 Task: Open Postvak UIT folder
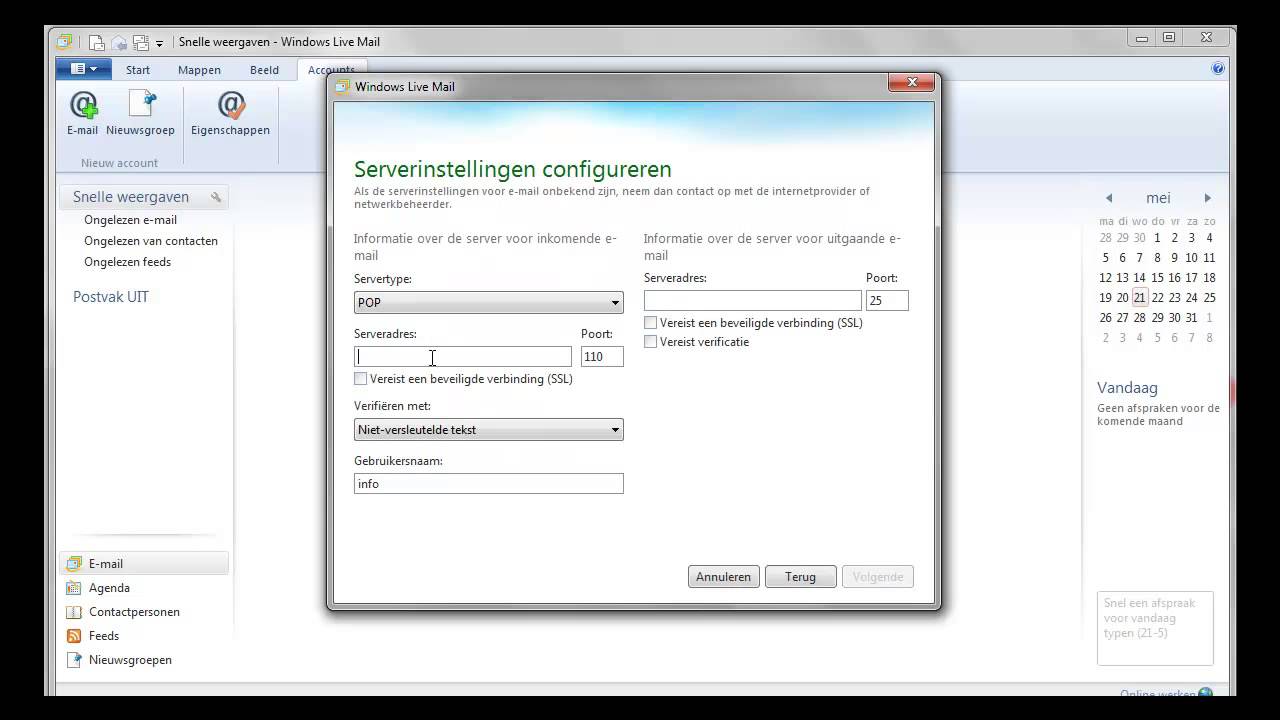point(111,297)
